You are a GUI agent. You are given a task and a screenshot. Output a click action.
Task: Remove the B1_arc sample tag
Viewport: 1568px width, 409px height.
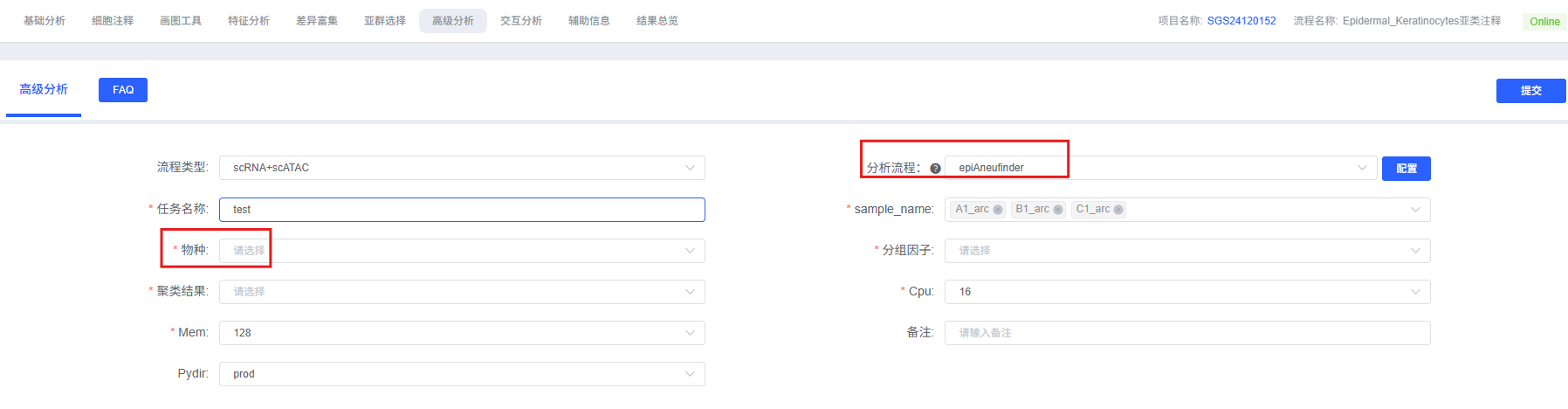tap(1058, 210)
